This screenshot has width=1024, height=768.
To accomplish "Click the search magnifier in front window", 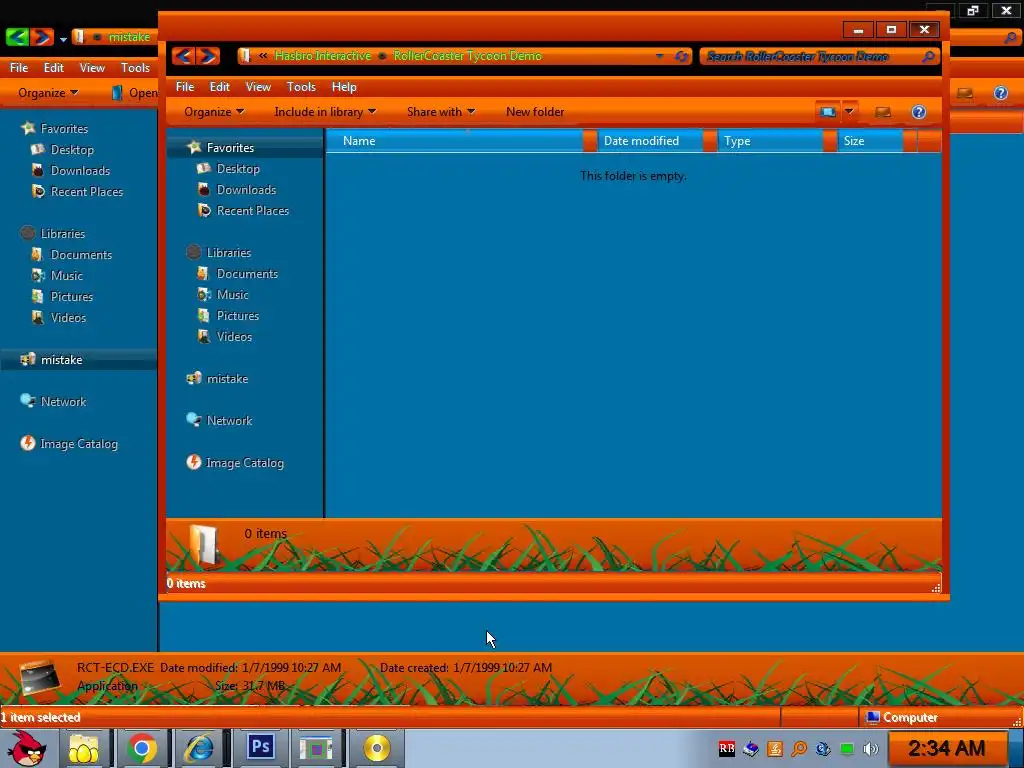I will point(928,57).
